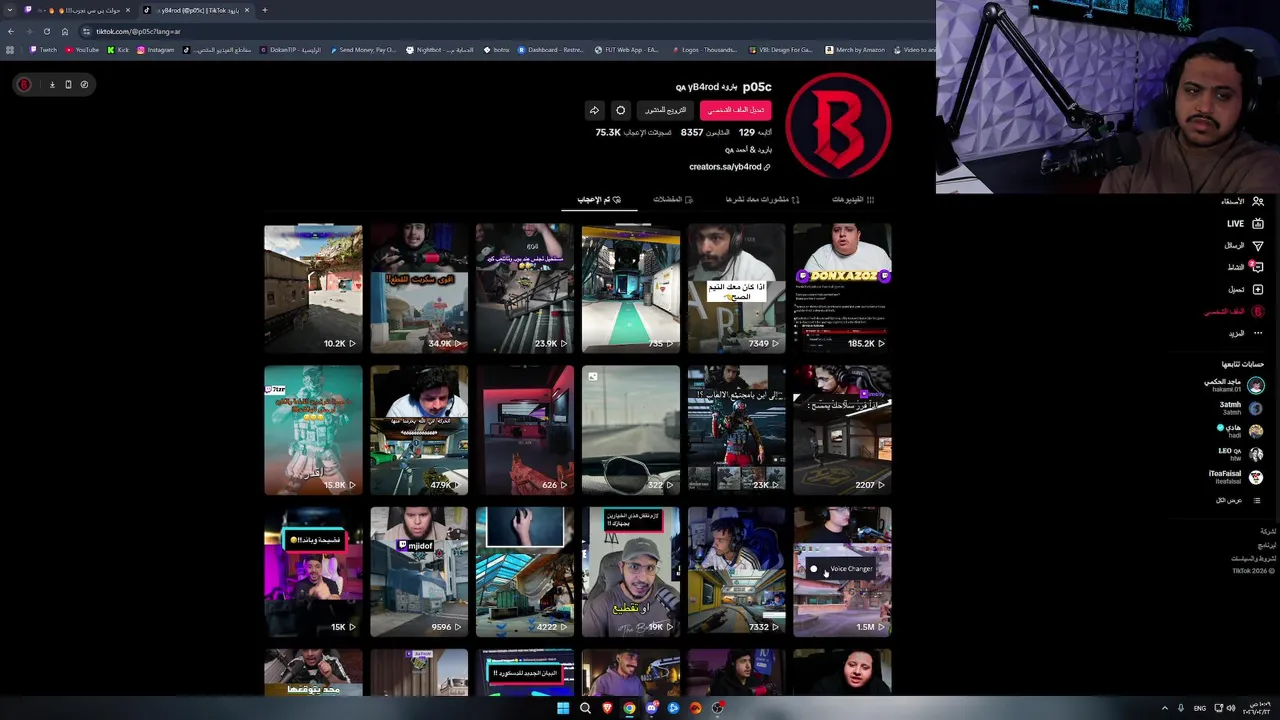Open Messages in the TikTok sidebar
This screenshot has width=1280, height=720.
coord(1244,245)
